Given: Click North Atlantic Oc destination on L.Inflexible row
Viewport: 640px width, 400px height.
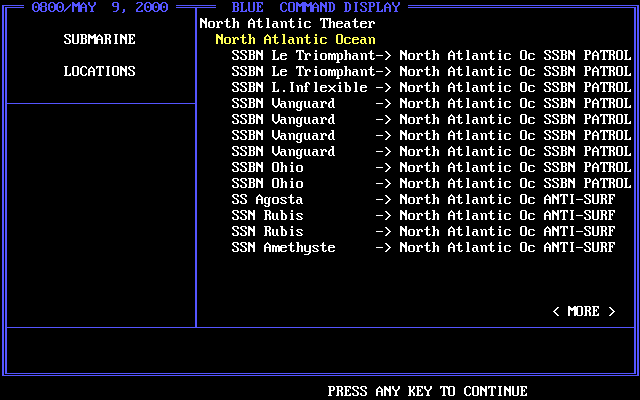Looking at the screenshot, I should point(467,87).
